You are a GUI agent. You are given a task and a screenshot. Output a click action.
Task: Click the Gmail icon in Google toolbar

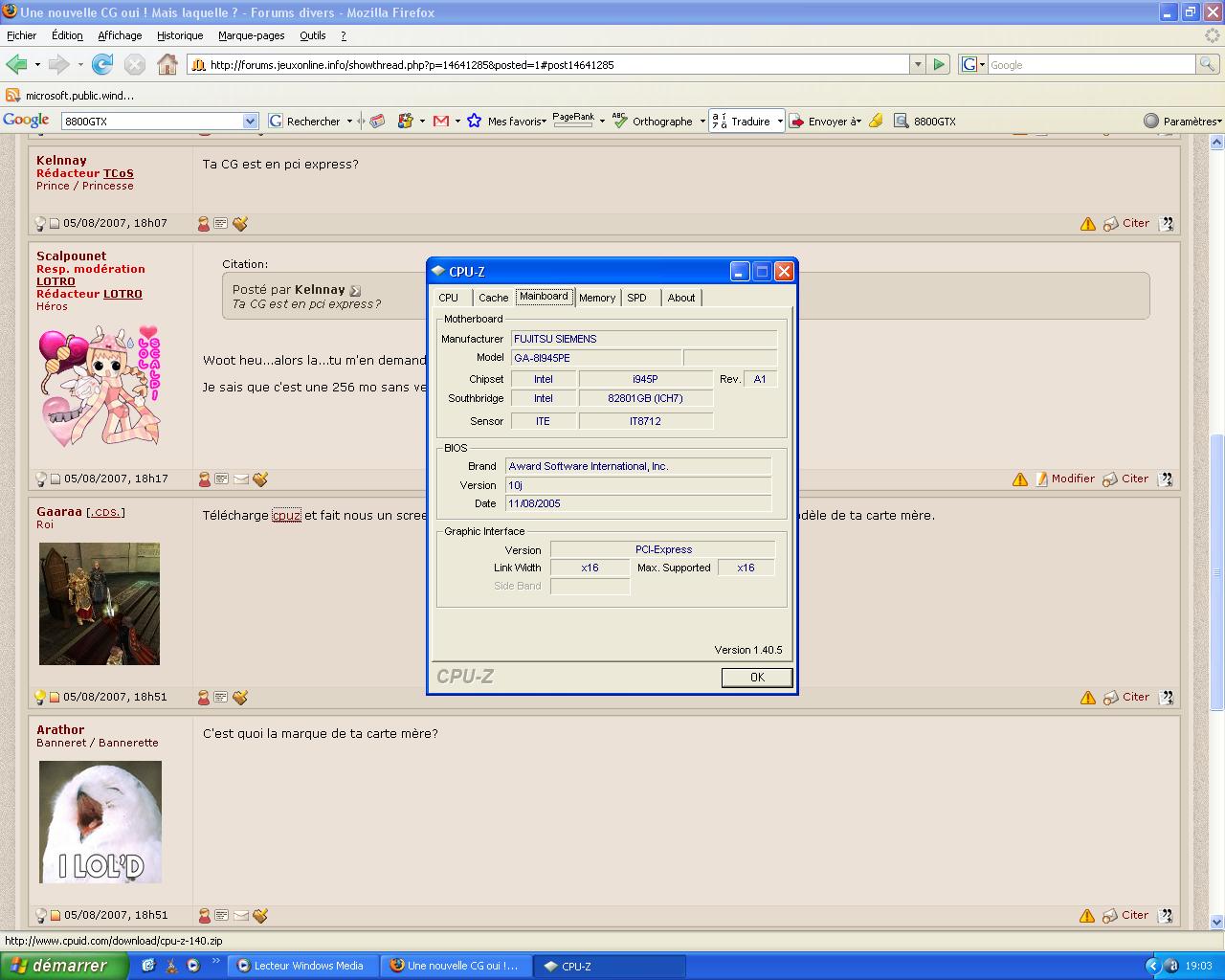(x=441, y=121)
